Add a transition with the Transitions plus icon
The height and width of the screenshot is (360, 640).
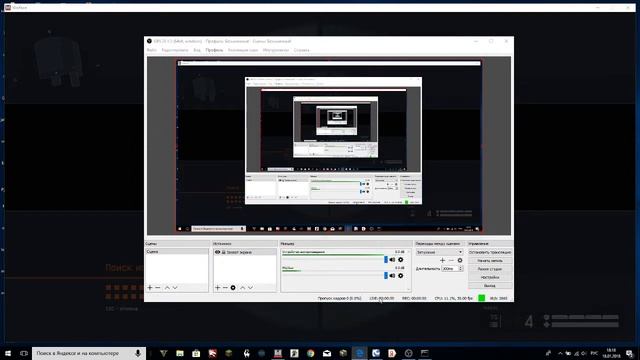[442, 260]
